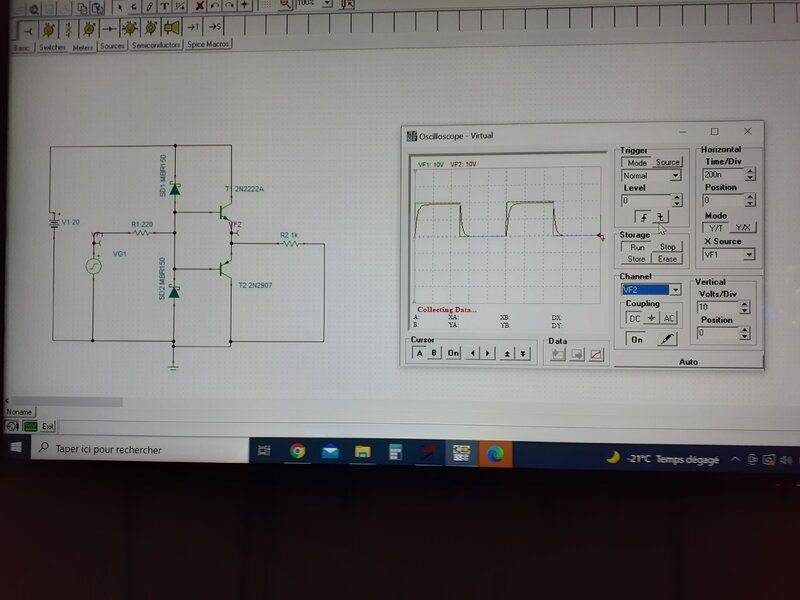The width and height of the screenshot is (800, 600).
Task: Click the rising edge trigger icon
Action: tap(642, 217)
